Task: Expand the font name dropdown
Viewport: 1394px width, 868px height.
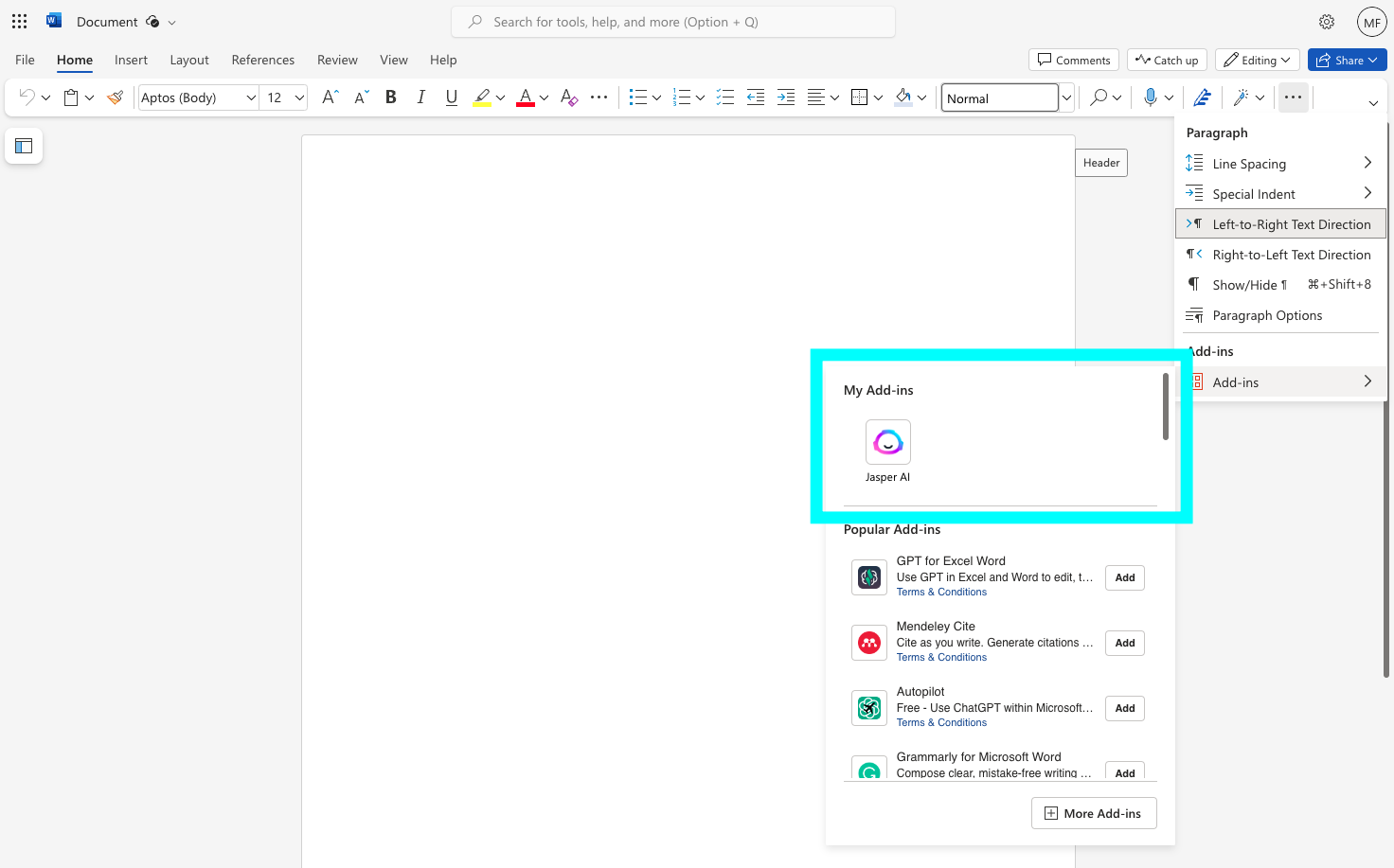Action: pos(251,97)
